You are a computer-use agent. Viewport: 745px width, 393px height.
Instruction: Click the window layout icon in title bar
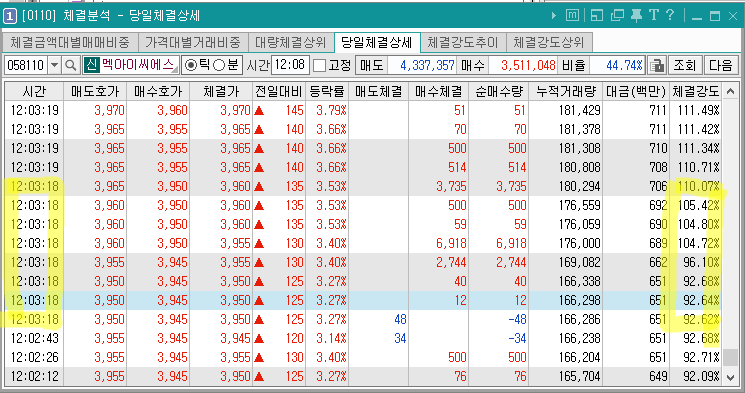(597, 16)
